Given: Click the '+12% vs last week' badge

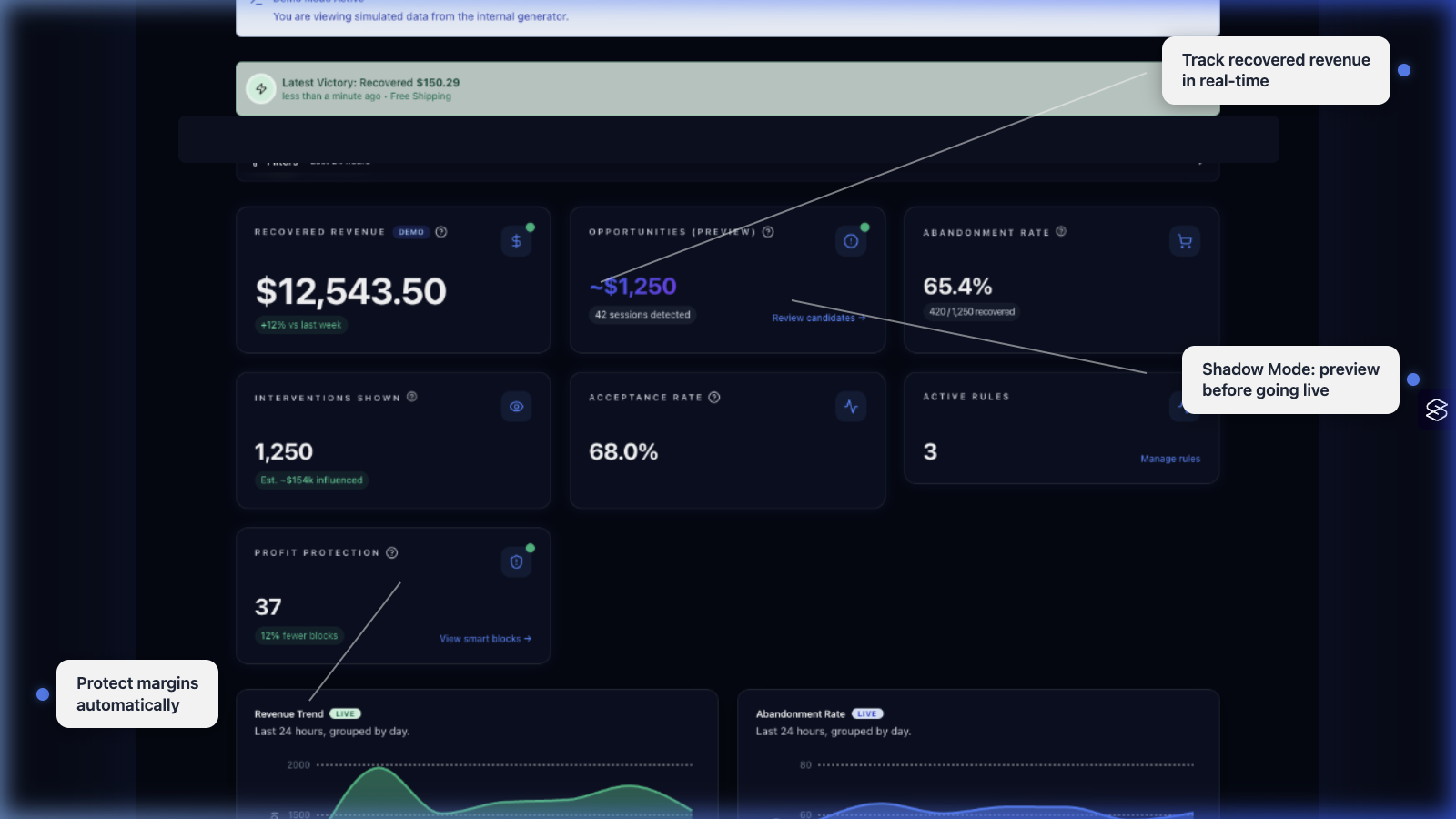Looking at the screenshot, I should coord(301,325).
